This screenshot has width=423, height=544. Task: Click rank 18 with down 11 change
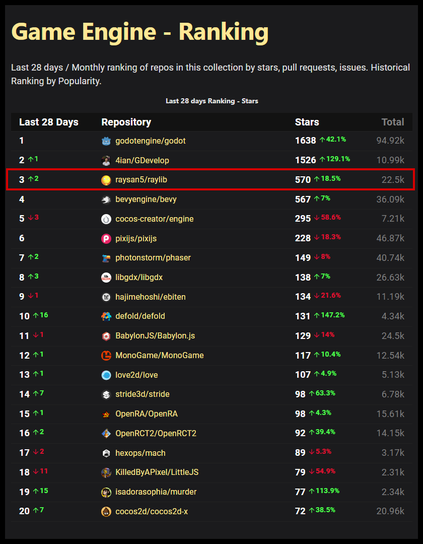(x=34, y=472)
